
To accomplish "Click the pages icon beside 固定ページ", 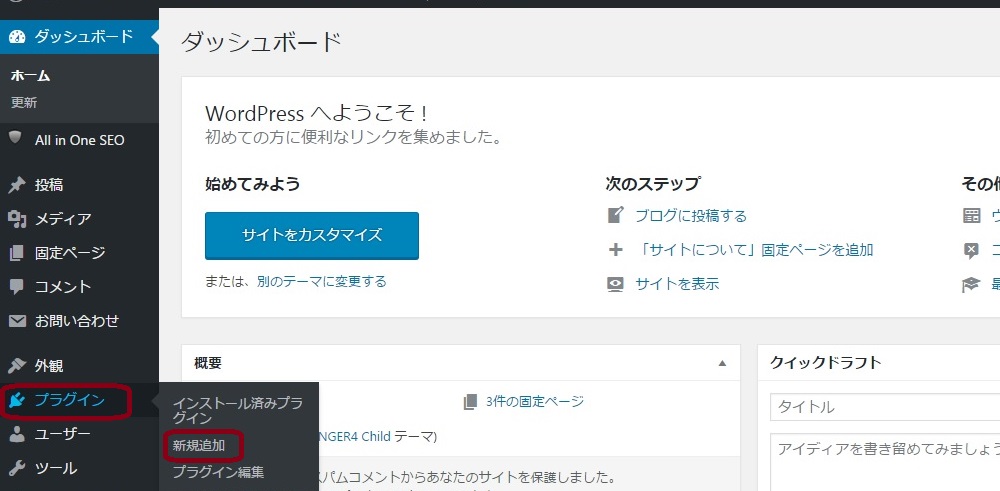I will (17, 253).
